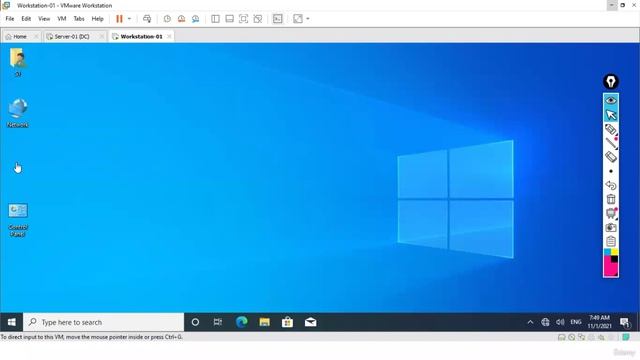This screenshot has width=640, height=360.
Task: Select the highlighter marker tool
Action: click(611, 129)
